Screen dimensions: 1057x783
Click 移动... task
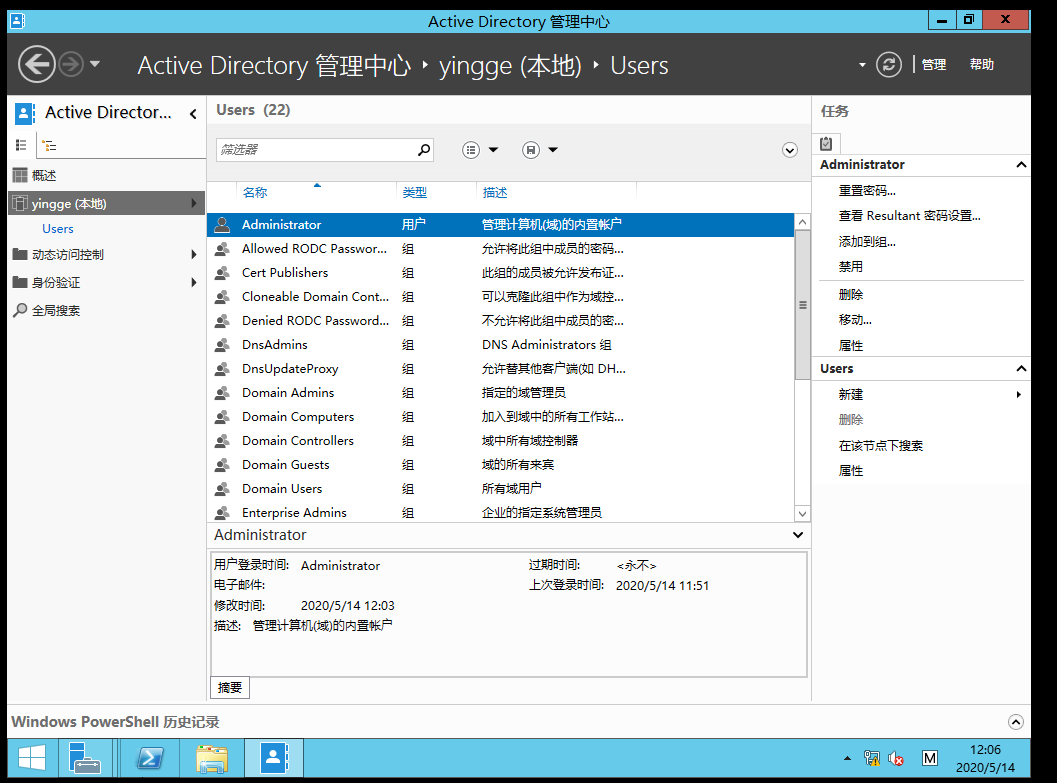tap(855, 320)
